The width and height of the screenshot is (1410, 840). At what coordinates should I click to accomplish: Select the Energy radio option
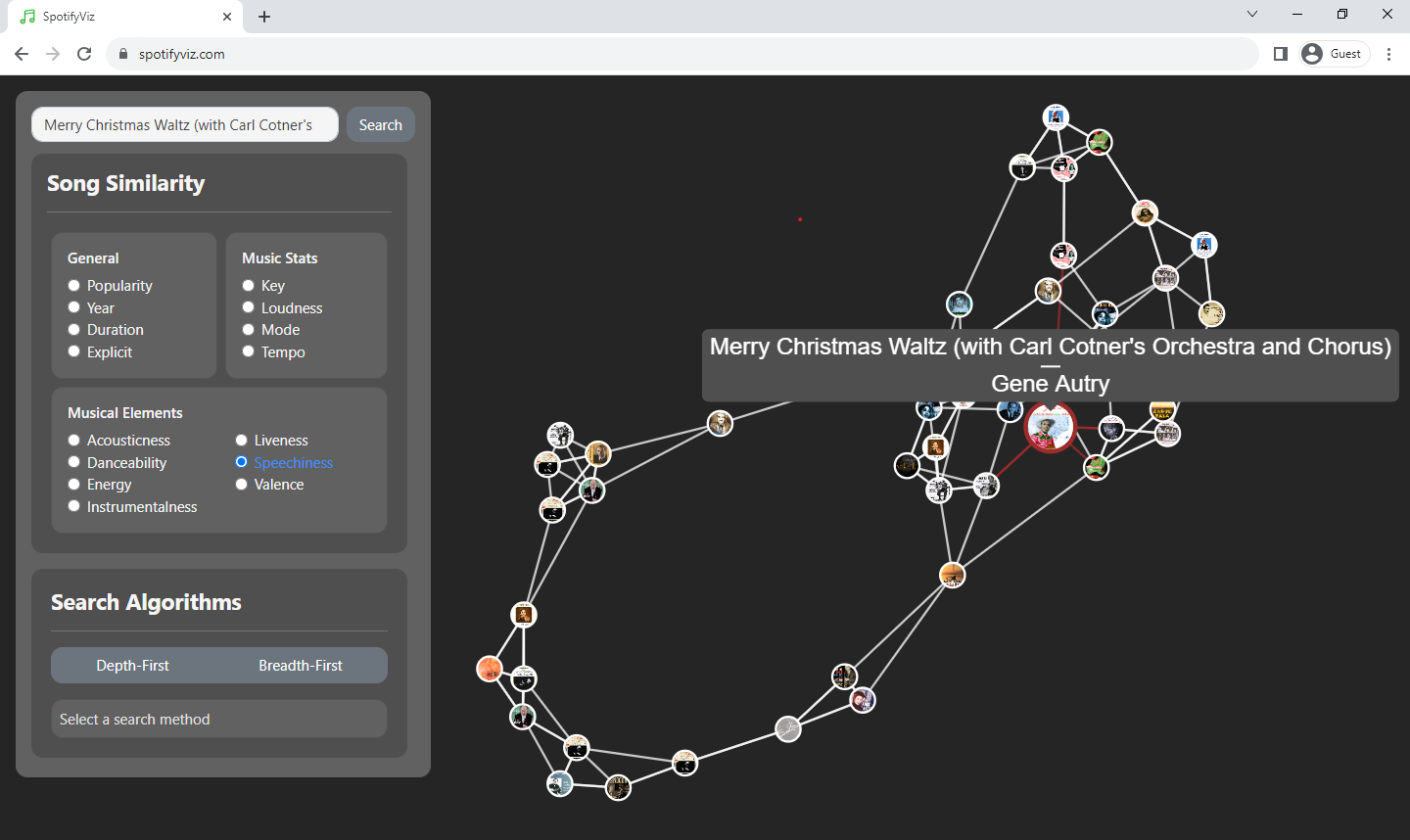73,485
